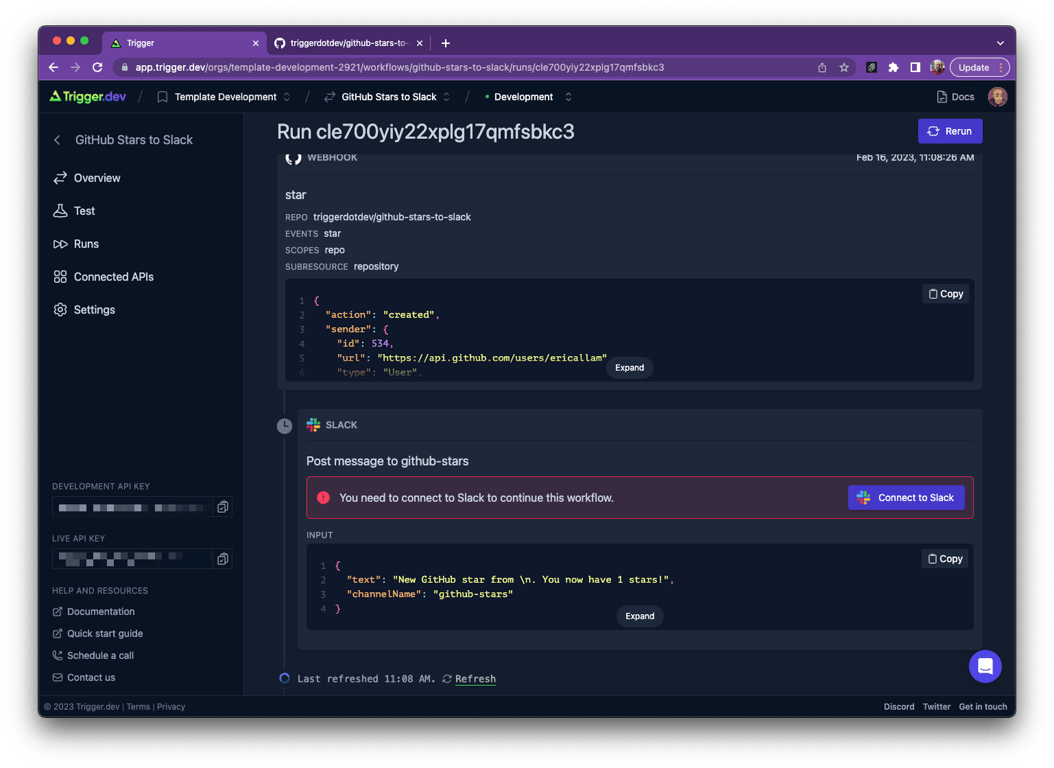The width and height of the screenshot is (1054, 768).
Task: Open the Terms footer link
Action: coord(138,707)
